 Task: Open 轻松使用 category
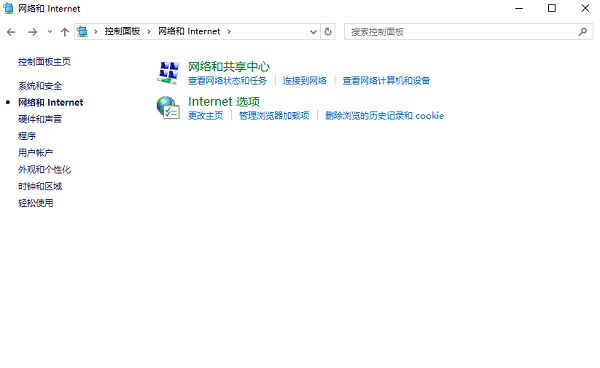click(36, 203)
